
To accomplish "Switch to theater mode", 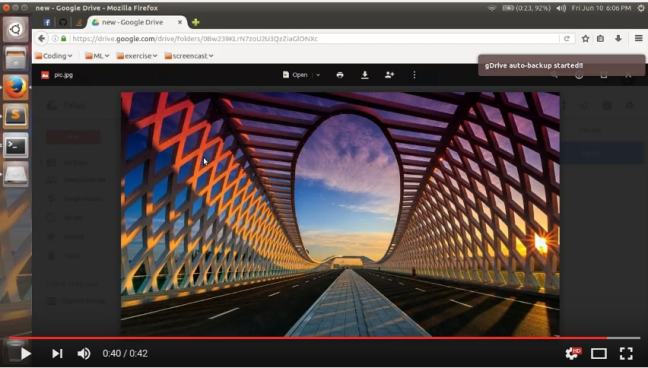I will (x=599, y=354).
